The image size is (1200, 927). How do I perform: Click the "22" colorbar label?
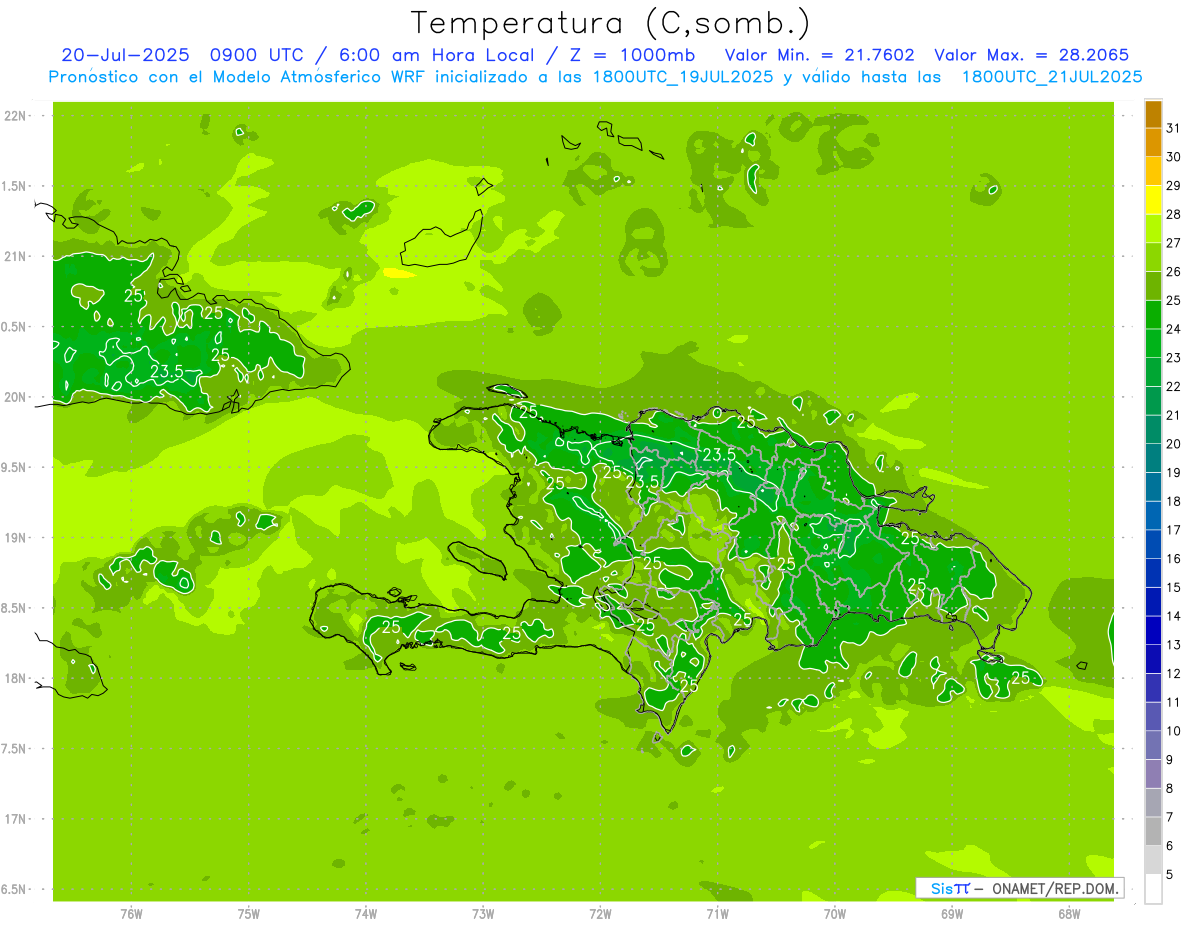point(1173,386)
